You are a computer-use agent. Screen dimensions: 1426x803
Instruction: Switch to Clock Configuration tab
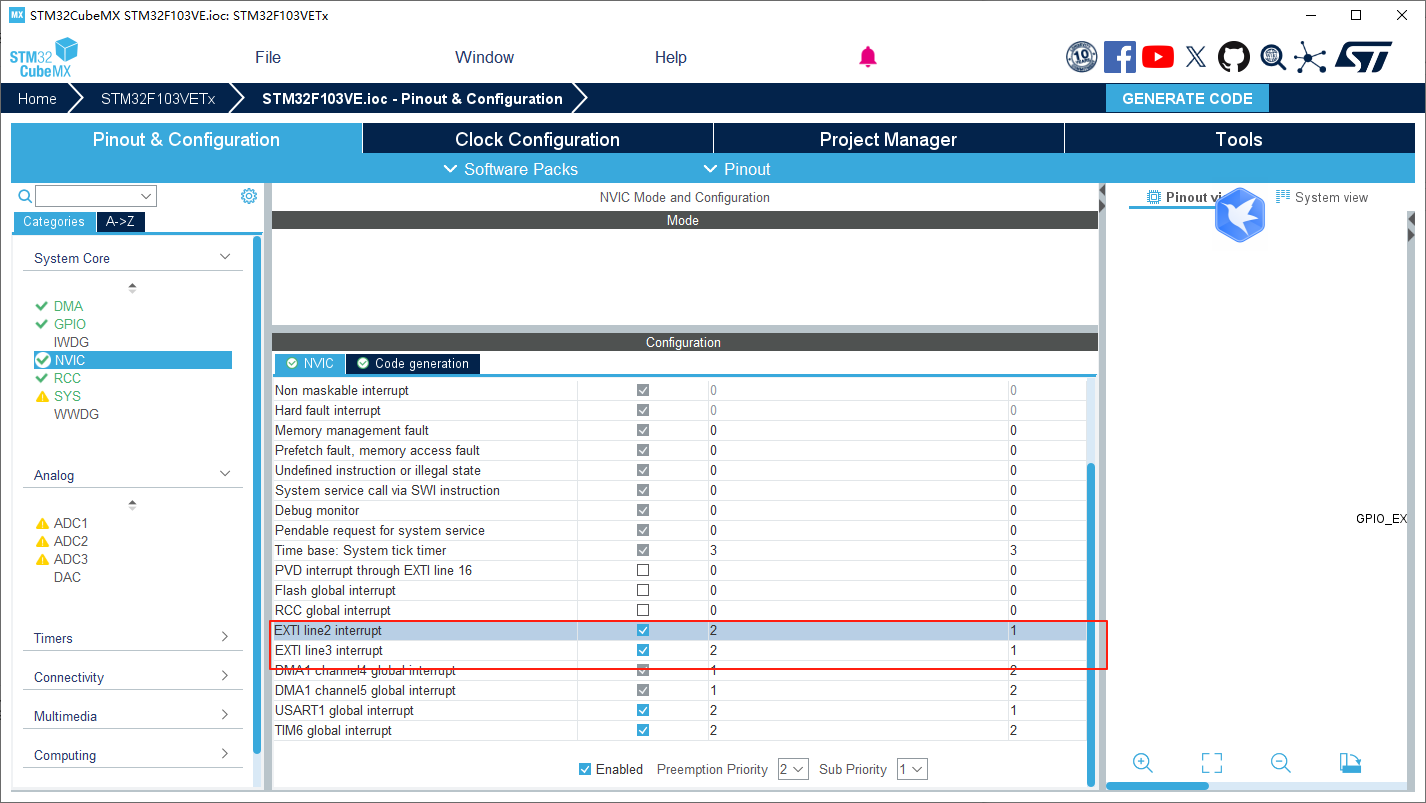tap(537, 139)
